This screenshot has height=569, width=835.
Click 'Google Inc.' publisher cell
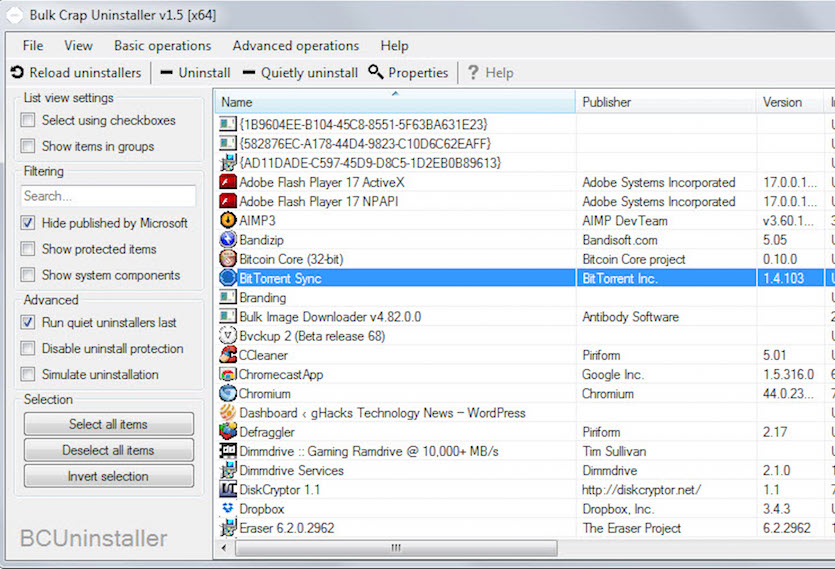pos(613,374)
